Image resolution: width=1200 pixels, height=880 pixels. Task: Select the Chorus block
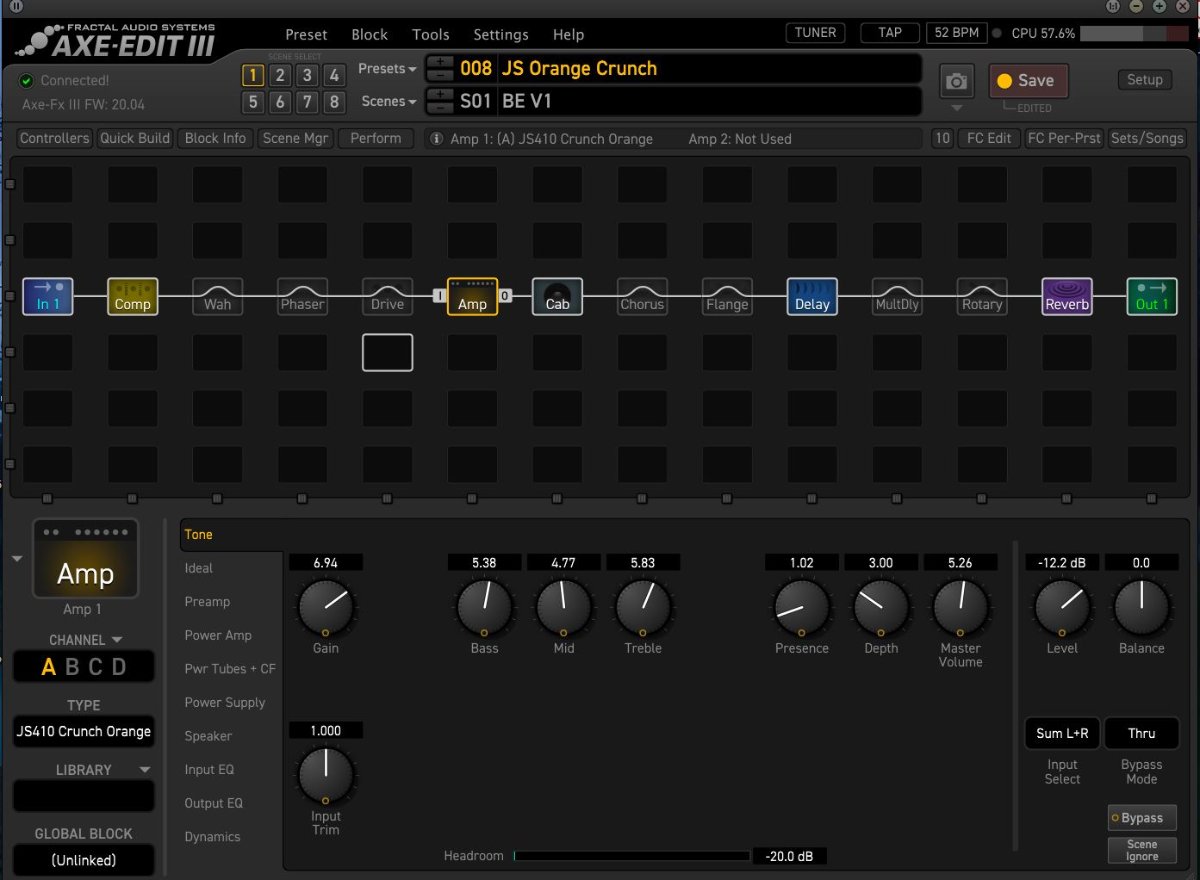click(x=642, y=296)
